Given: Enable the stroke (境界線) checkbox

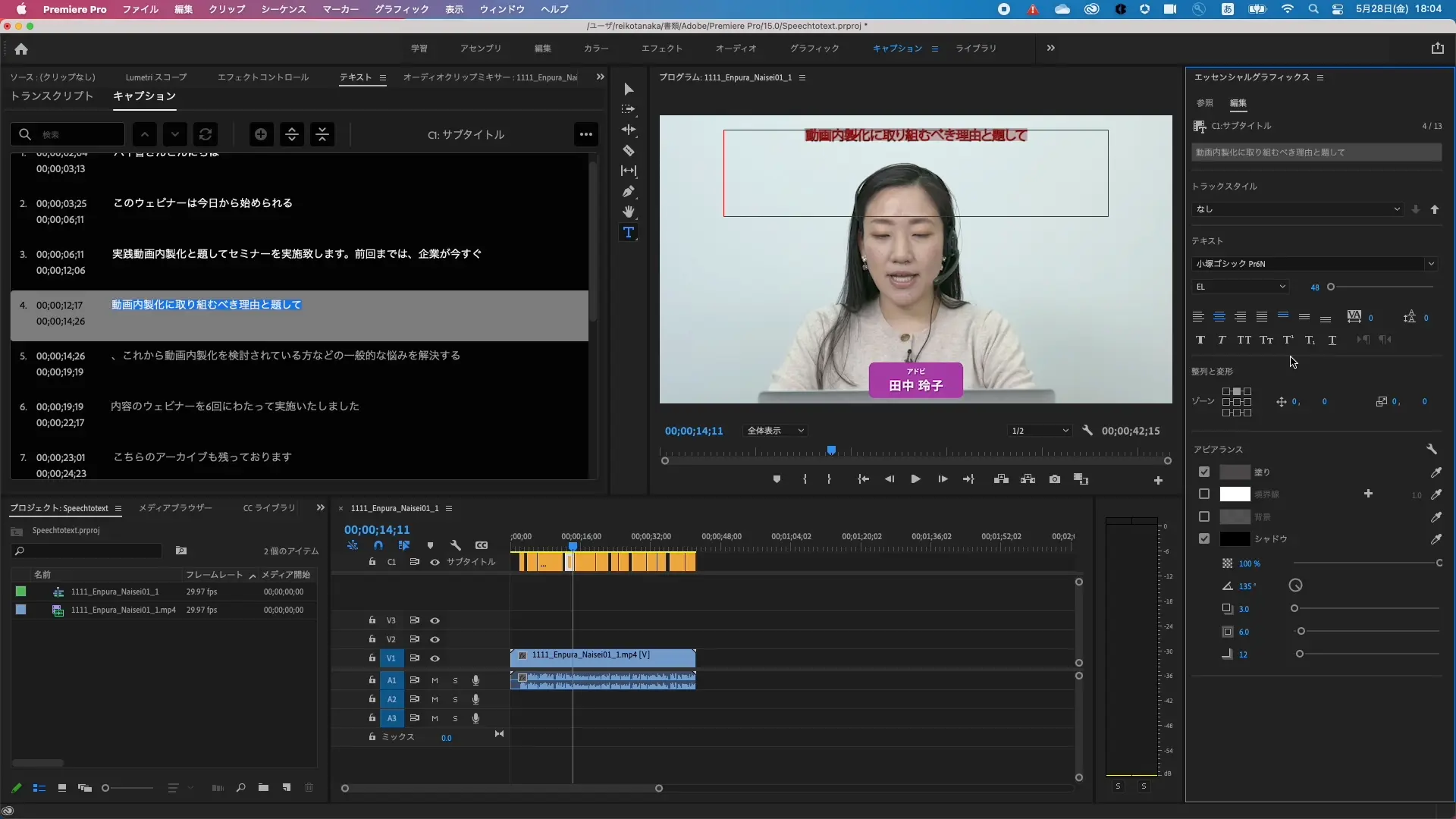Looking at the screenshot, I should click(x=1204, y=494).
